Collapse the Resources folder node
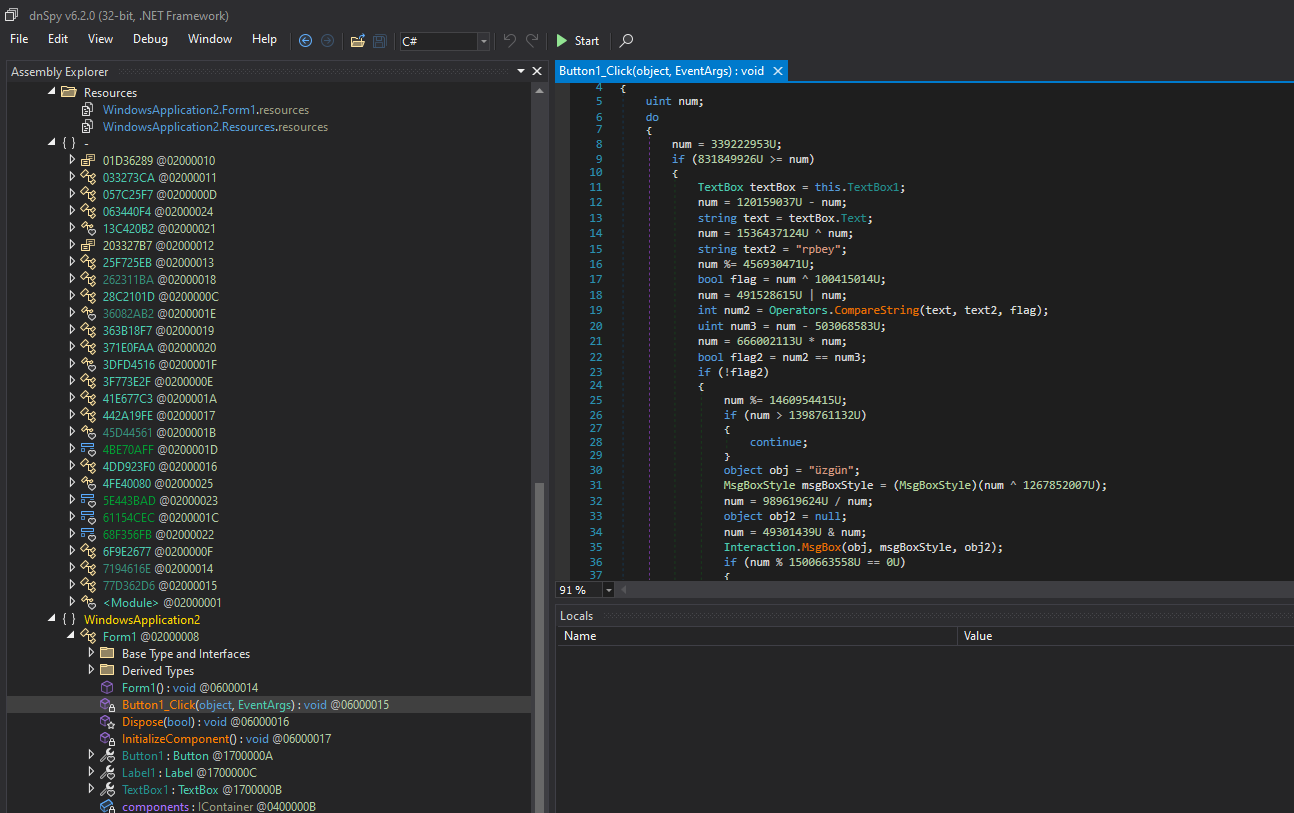 (51, 92)
